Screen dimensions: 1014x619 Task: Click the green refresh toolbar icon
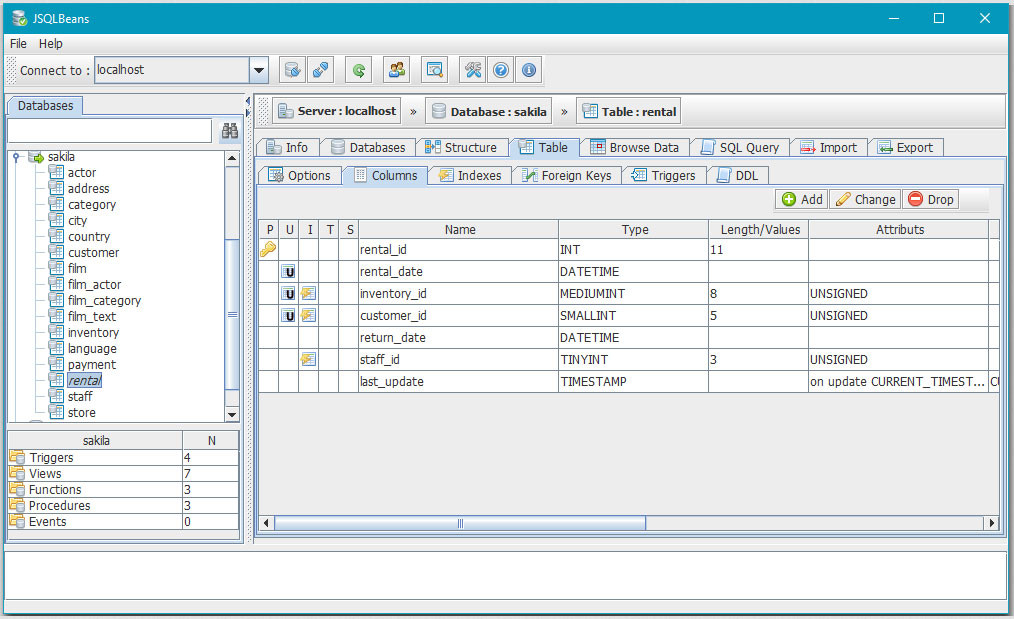point(358,70)
